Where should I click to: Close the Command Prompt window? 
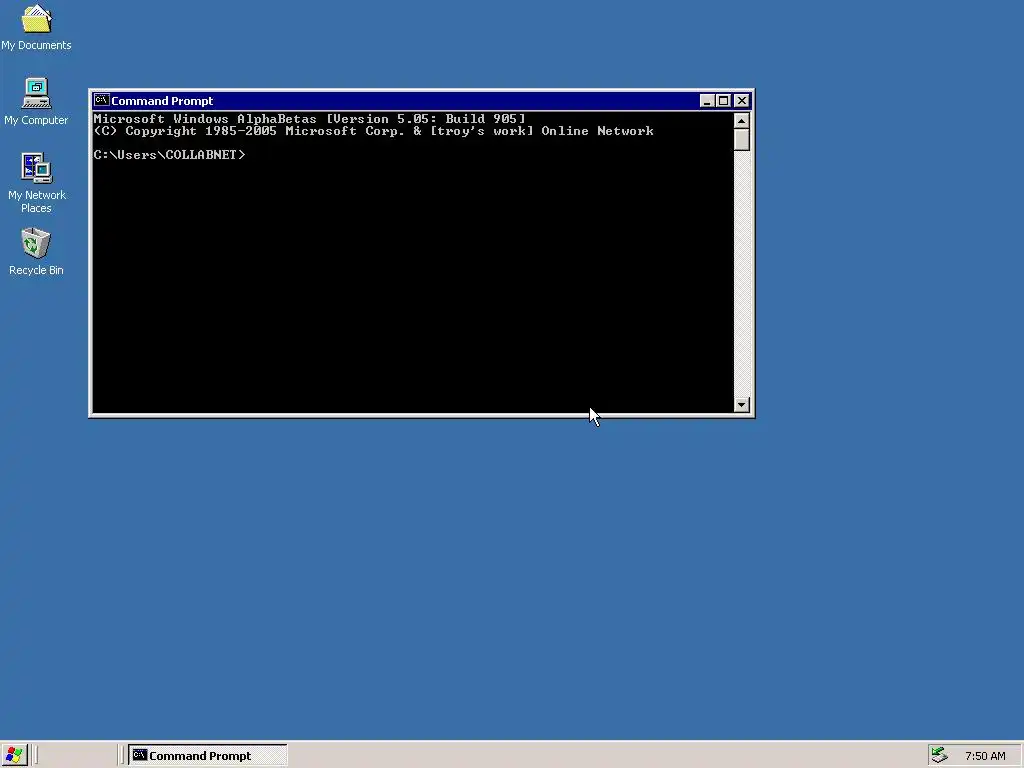[741, 101]
